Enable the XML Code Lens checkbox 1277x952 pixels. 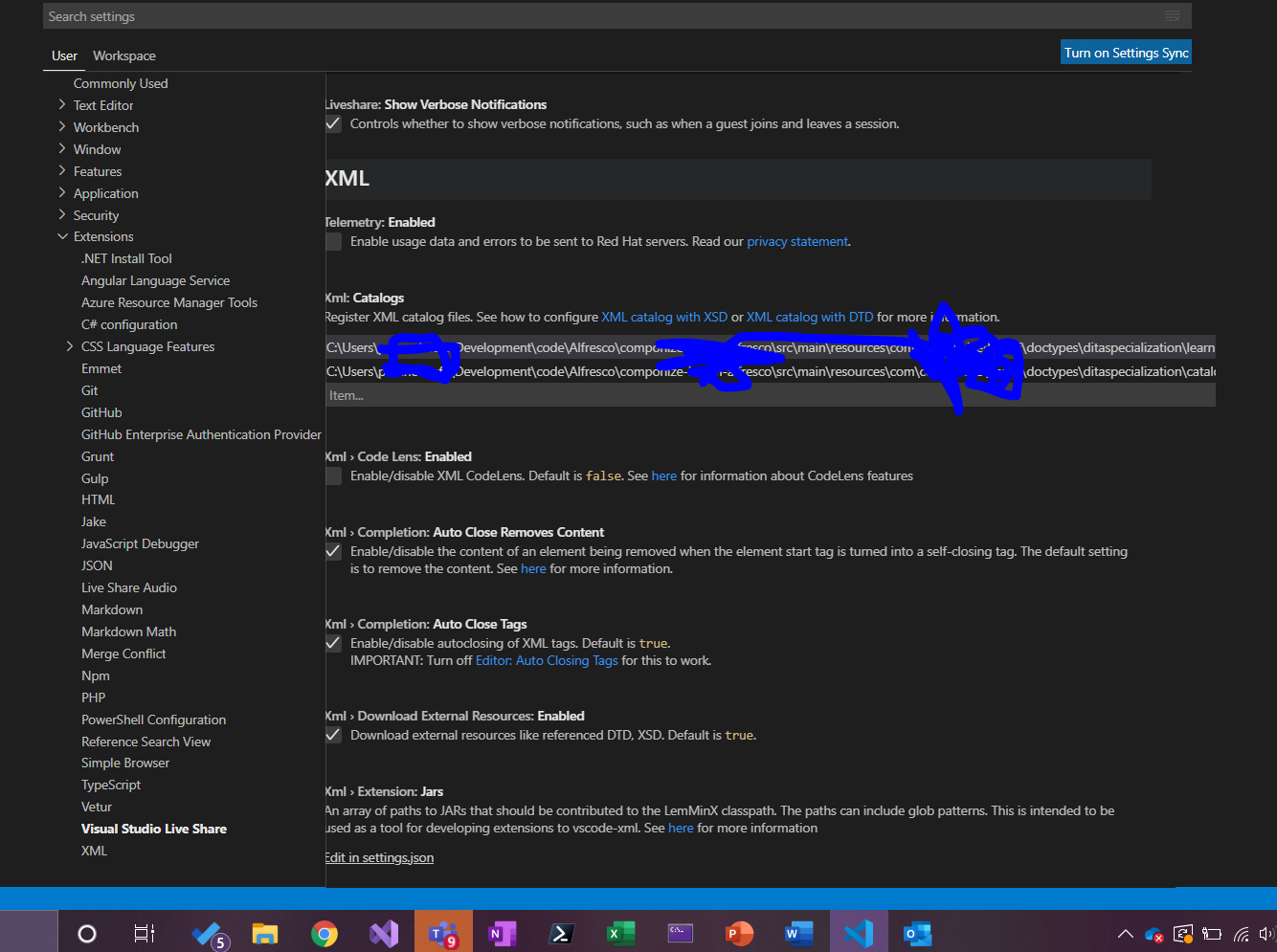coord(333,476)
